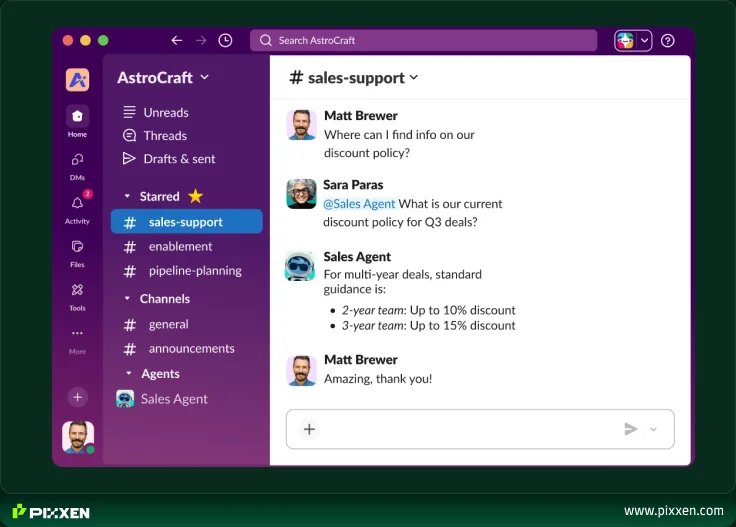736x527 pixels.
Task: Click Matt Brewer name on 'Amazing, thank you!'
Action: coord(360,359)
